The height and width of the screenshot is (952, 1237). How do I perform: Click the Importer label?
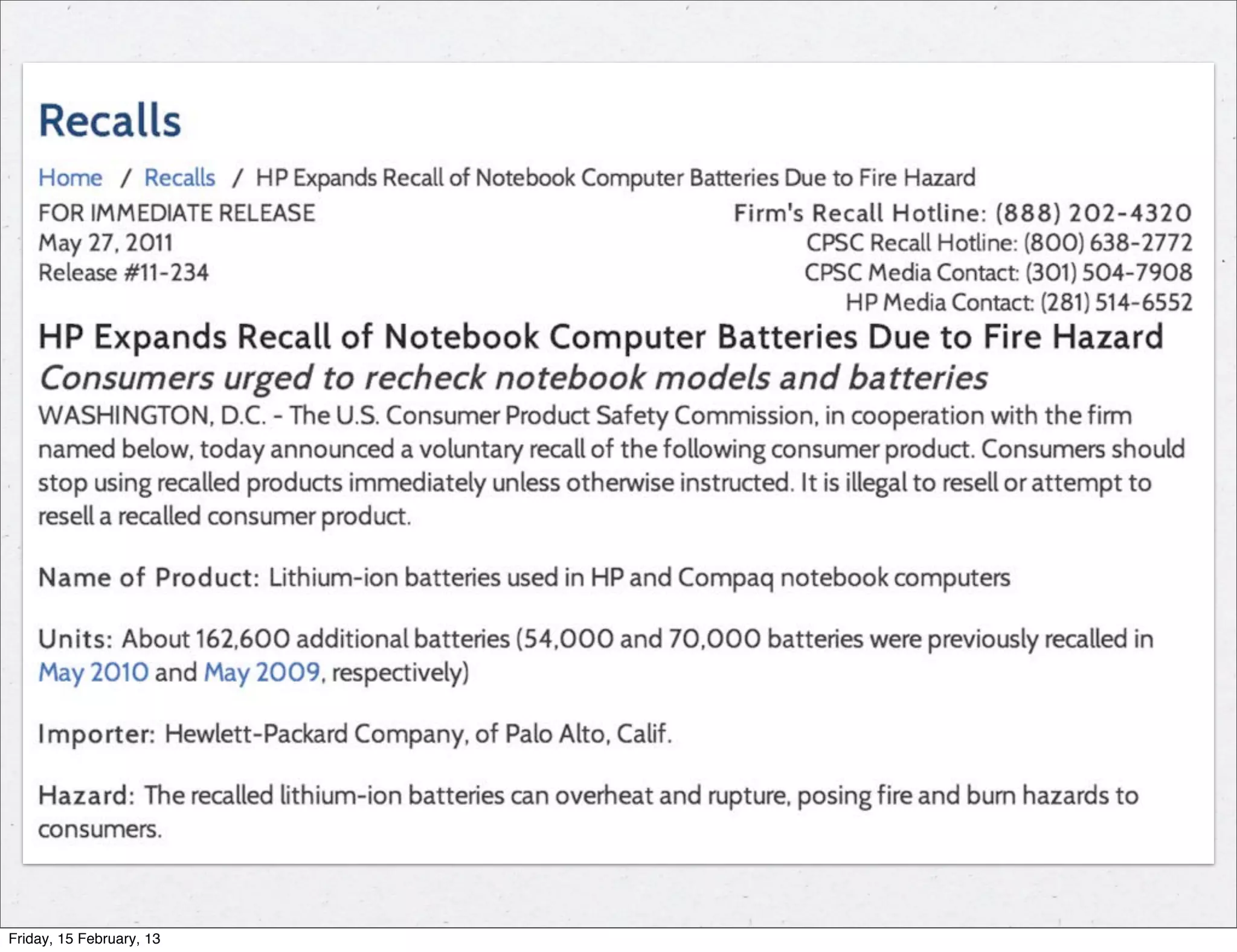[x=97, y=734]
